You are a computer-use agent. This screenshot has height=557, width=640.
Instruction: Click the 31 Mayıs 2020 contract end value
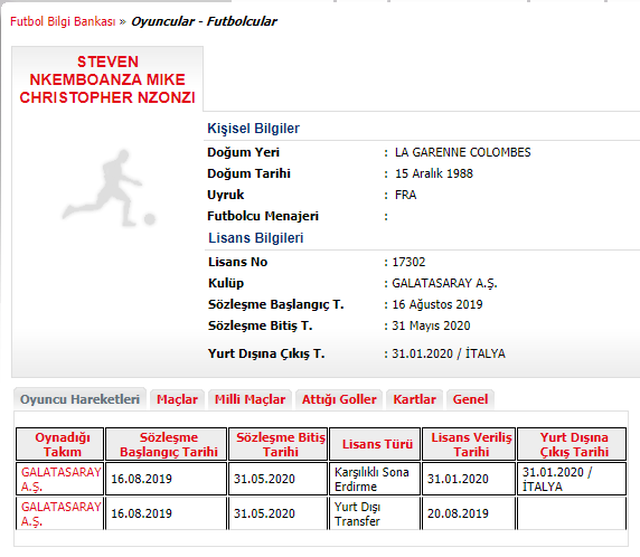point(431,326)
